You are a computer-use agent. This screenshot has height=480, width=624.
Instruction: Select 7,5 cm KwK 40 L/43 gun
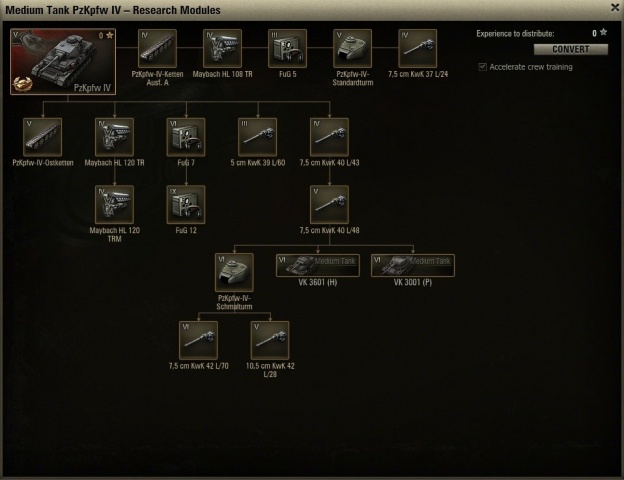pyautogui.click(x=329, y=137)
